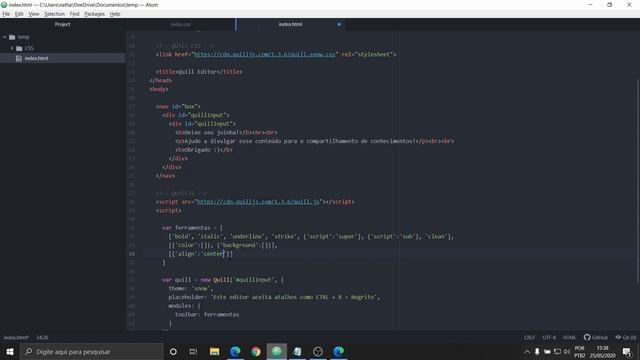Change UTF-8 encoding in status bar
Image resolution: width=640 pixels, height=360 pixels.
coord(549,338)
